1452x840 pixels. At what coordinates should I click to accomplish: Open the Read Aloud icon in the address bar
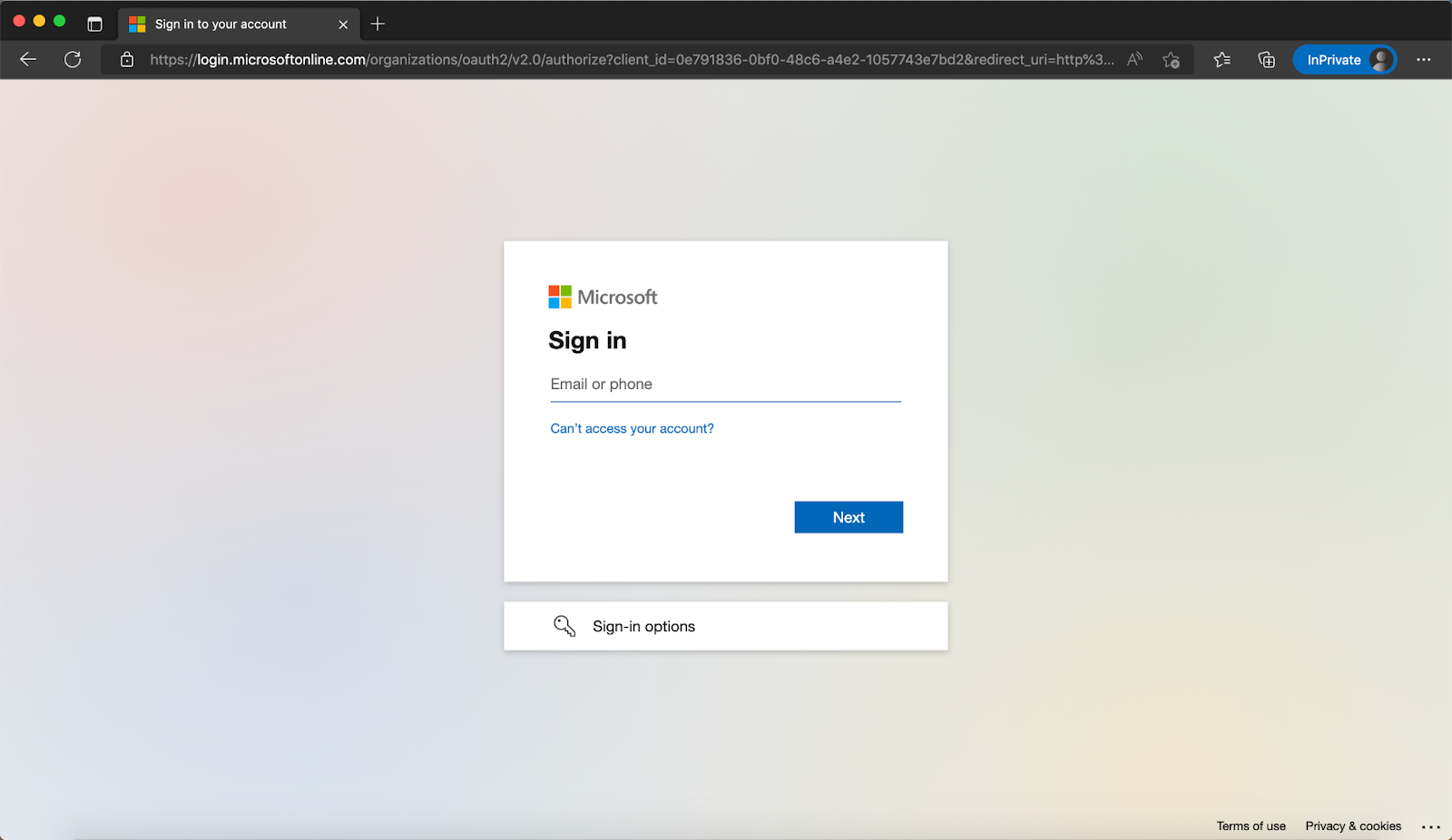(1134, 60)
